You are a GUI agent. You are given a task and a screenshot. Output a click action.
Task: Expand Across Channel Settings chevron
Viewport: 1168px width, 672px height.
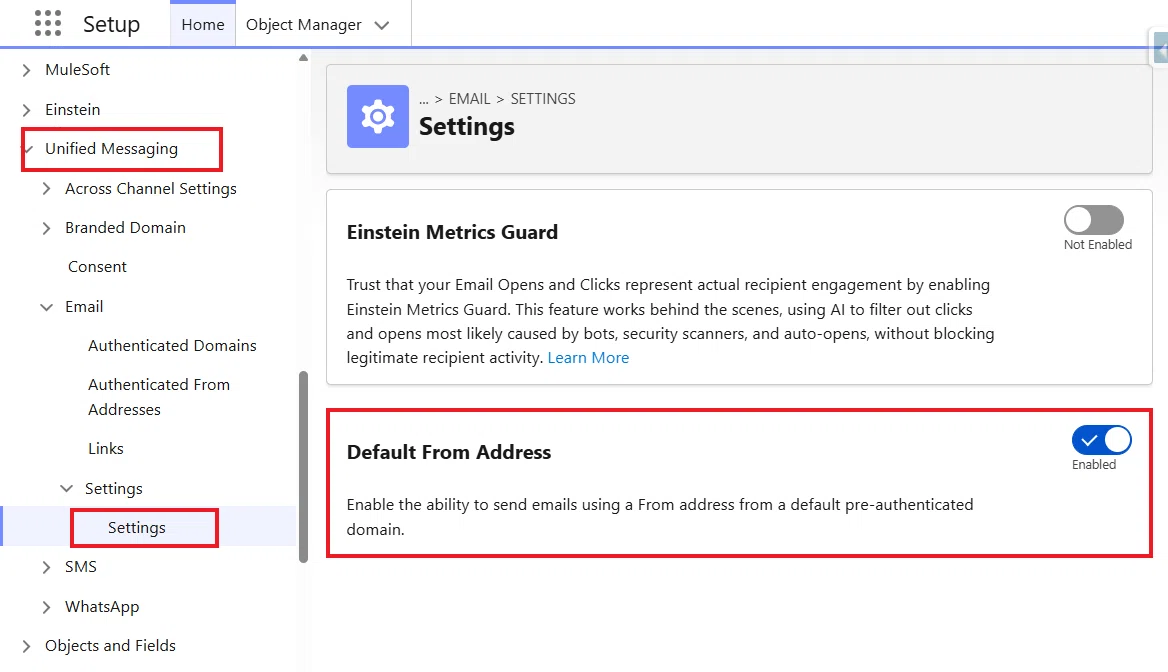coord(46,189)
